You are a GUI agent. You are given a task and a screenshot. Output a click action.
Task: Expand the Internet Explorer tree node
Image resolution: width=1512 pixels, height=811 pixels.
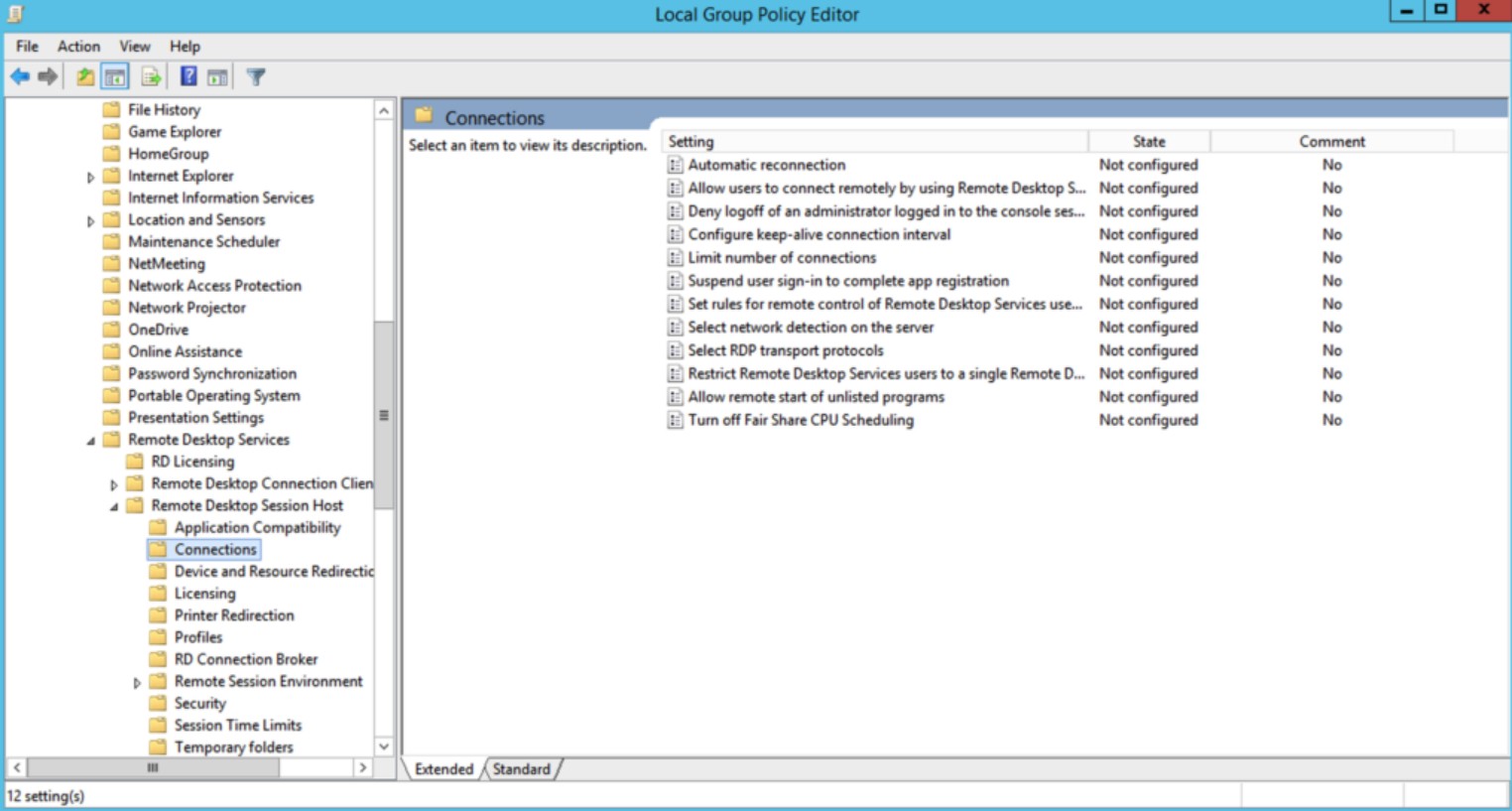[x=90, y=177]
